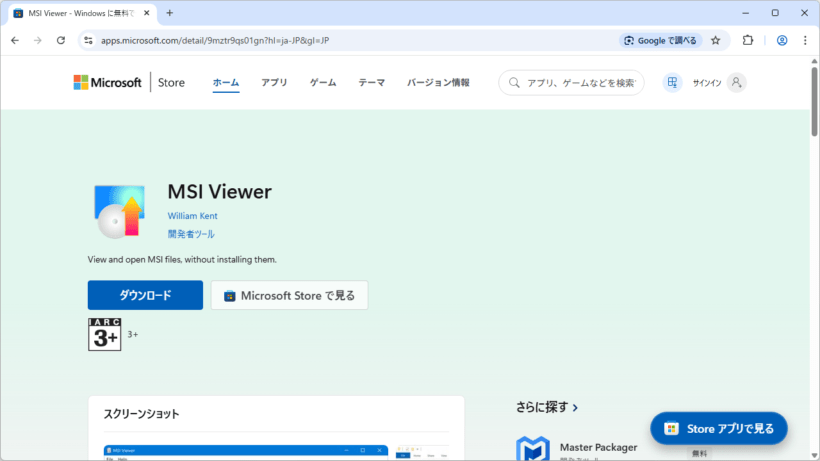Select the ゲーム navigation tab
820x461 pixels.
[323, 83]
